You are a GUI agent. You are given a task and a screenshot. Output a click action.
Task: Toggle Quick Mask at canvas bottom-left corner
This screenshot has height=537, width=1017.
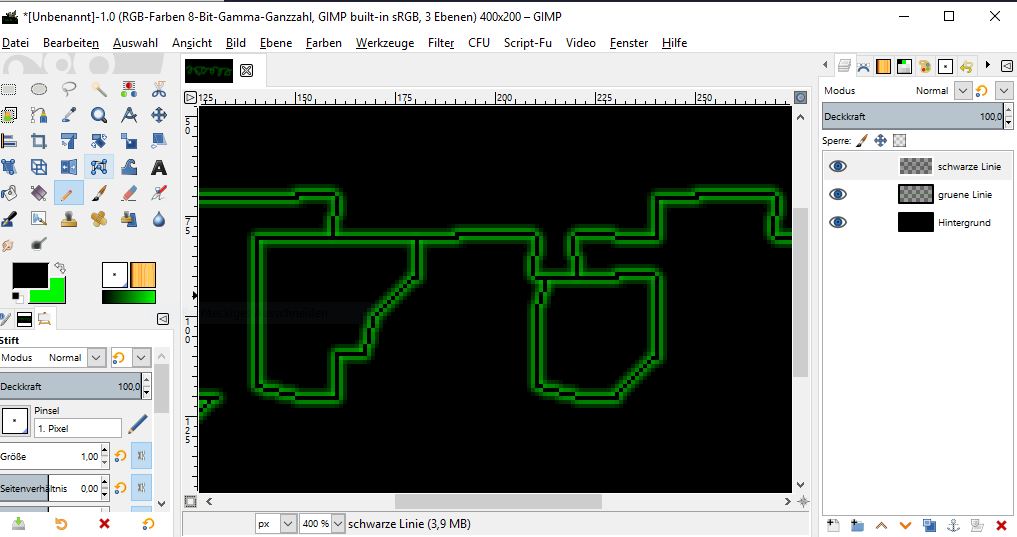190,501
